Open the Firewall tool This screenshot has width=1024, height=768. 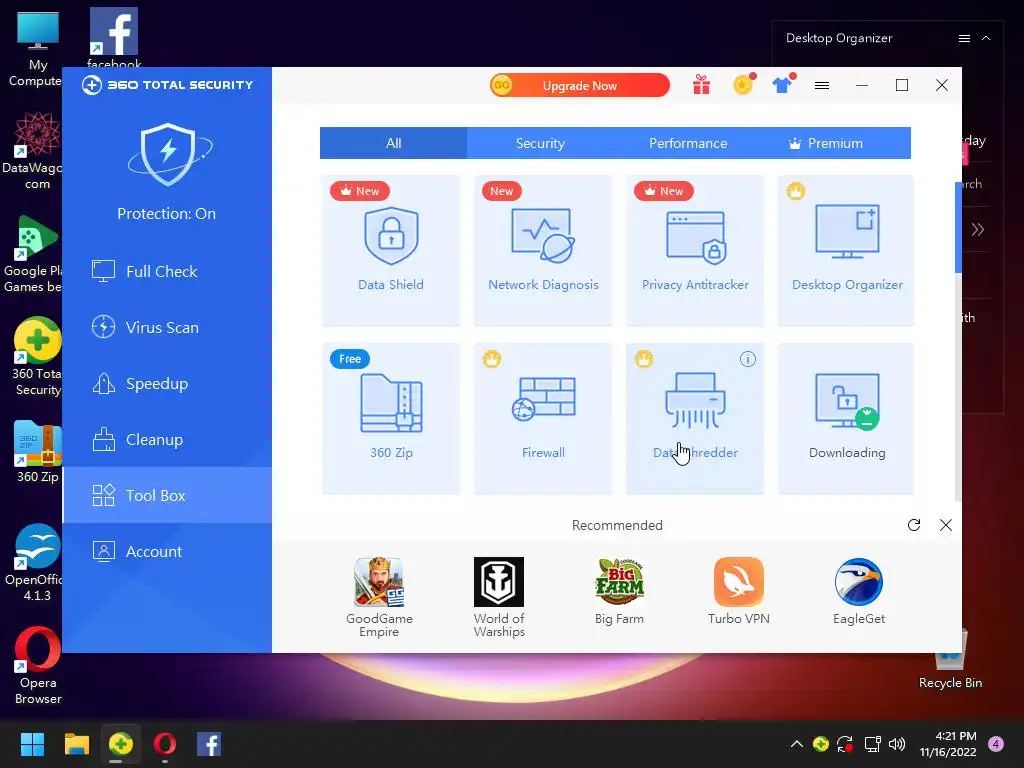point(543,419)
